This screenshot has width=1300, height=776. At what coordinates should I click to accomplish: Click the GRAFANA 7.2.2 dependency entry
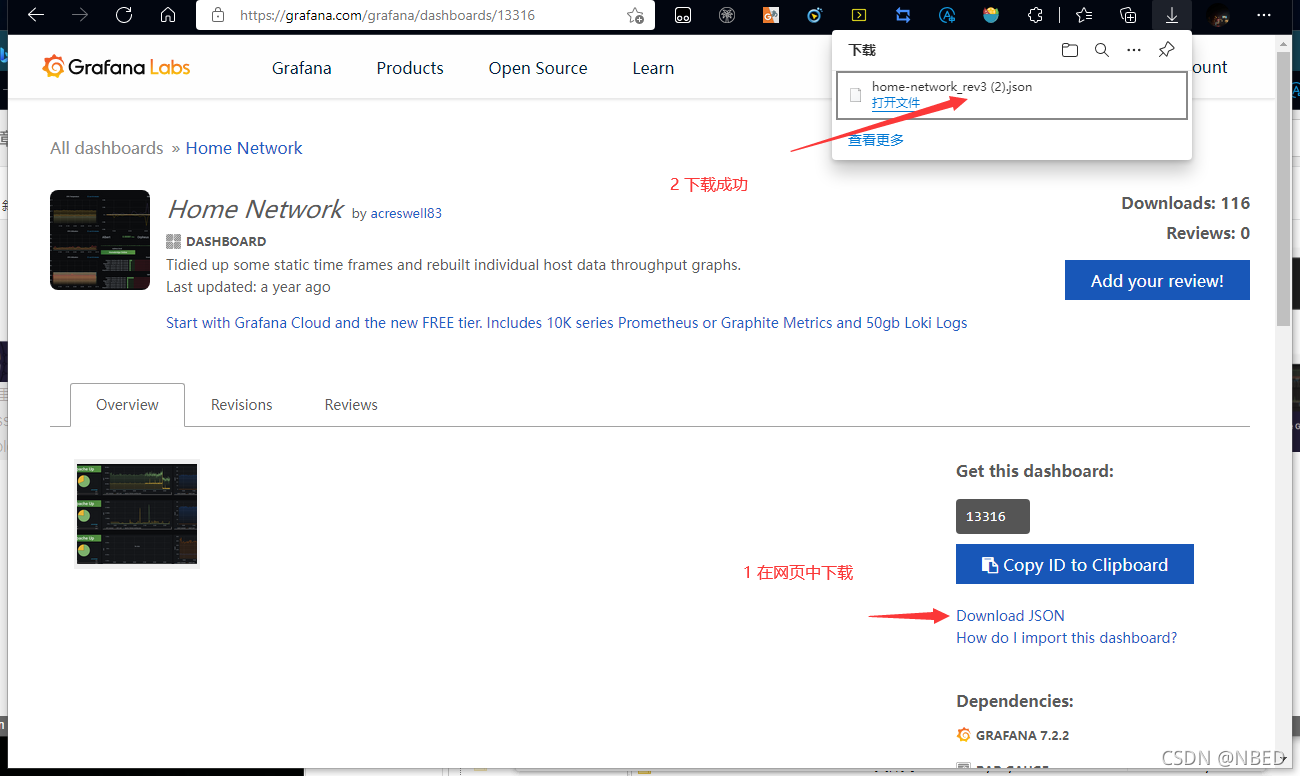[1013, 735]
